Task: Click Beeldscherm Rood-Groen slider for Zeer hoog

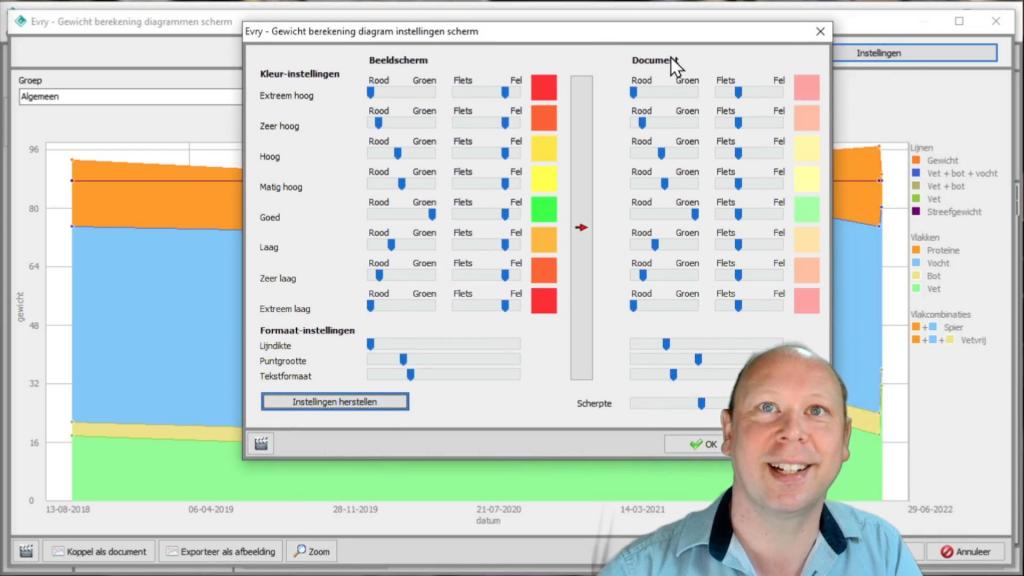Action: point(401,123)
